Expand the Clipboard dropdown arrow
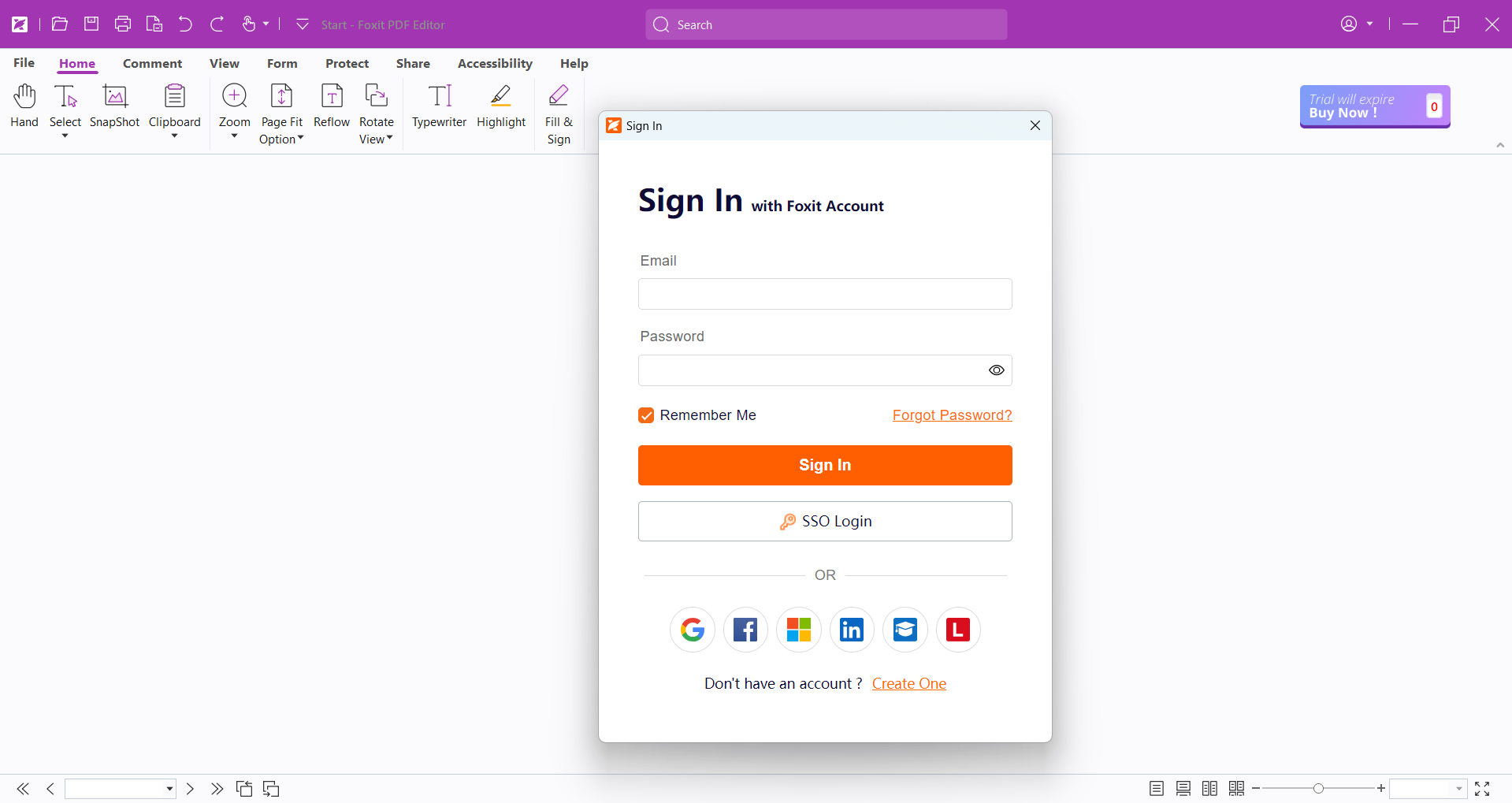The image size is (1512, 803). [x=175, y=136]
